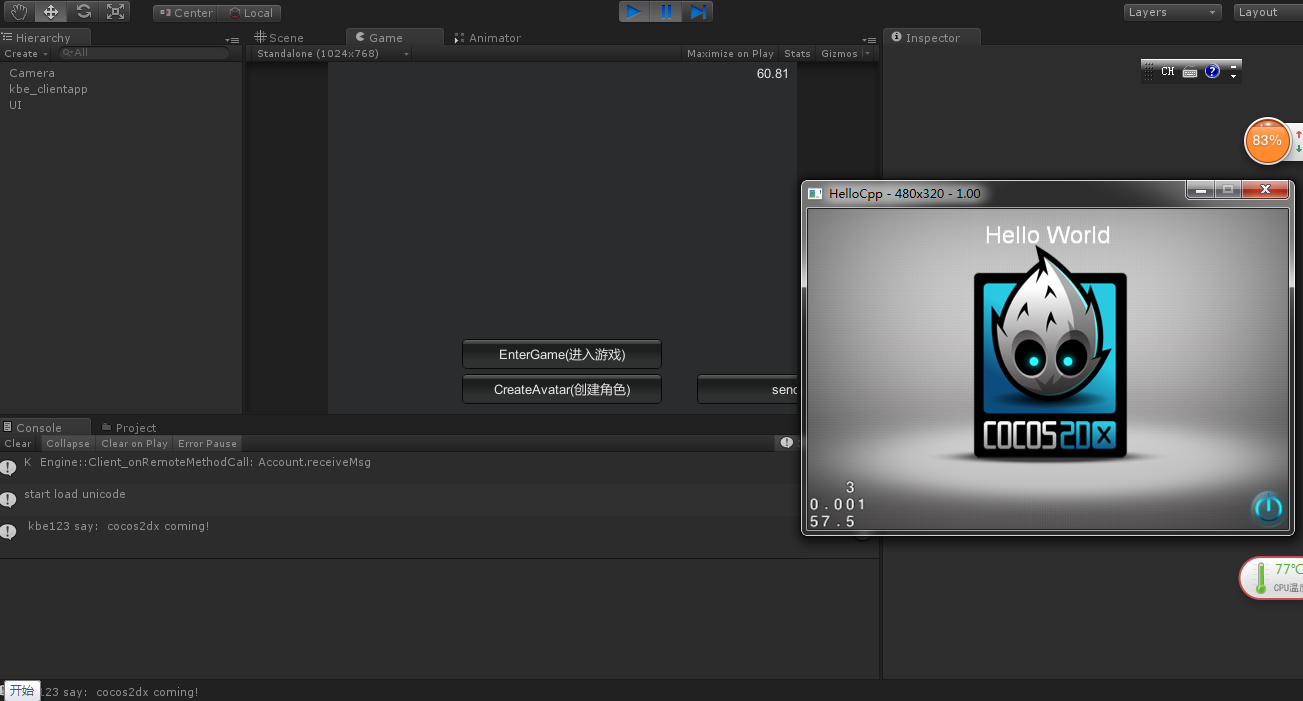Click the 'cocos2dx coming!' log info icon

coord(8,531)
